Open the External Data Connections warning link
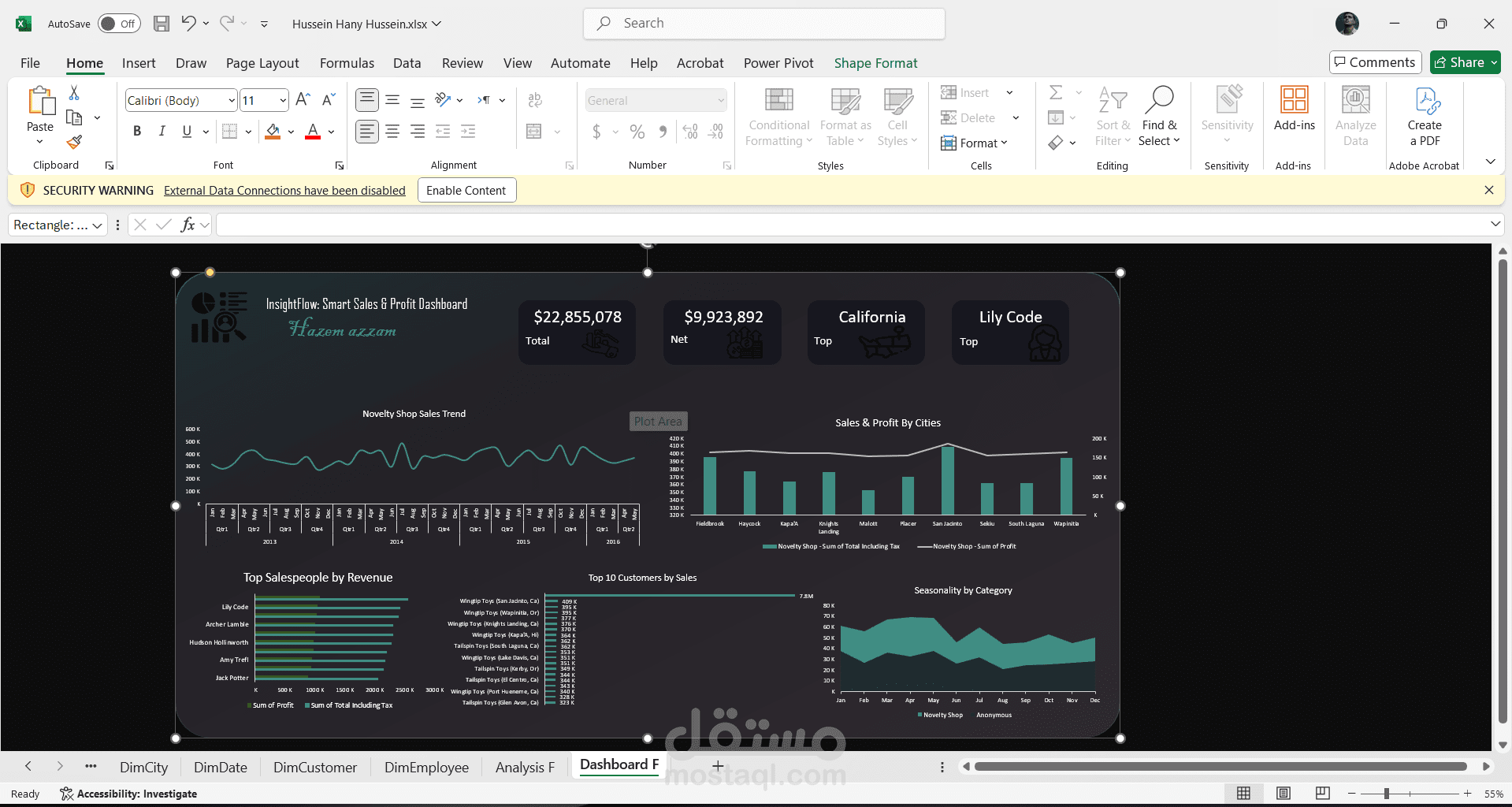Viewport: 1512px width, 807px height. click(x=284, y=190)
